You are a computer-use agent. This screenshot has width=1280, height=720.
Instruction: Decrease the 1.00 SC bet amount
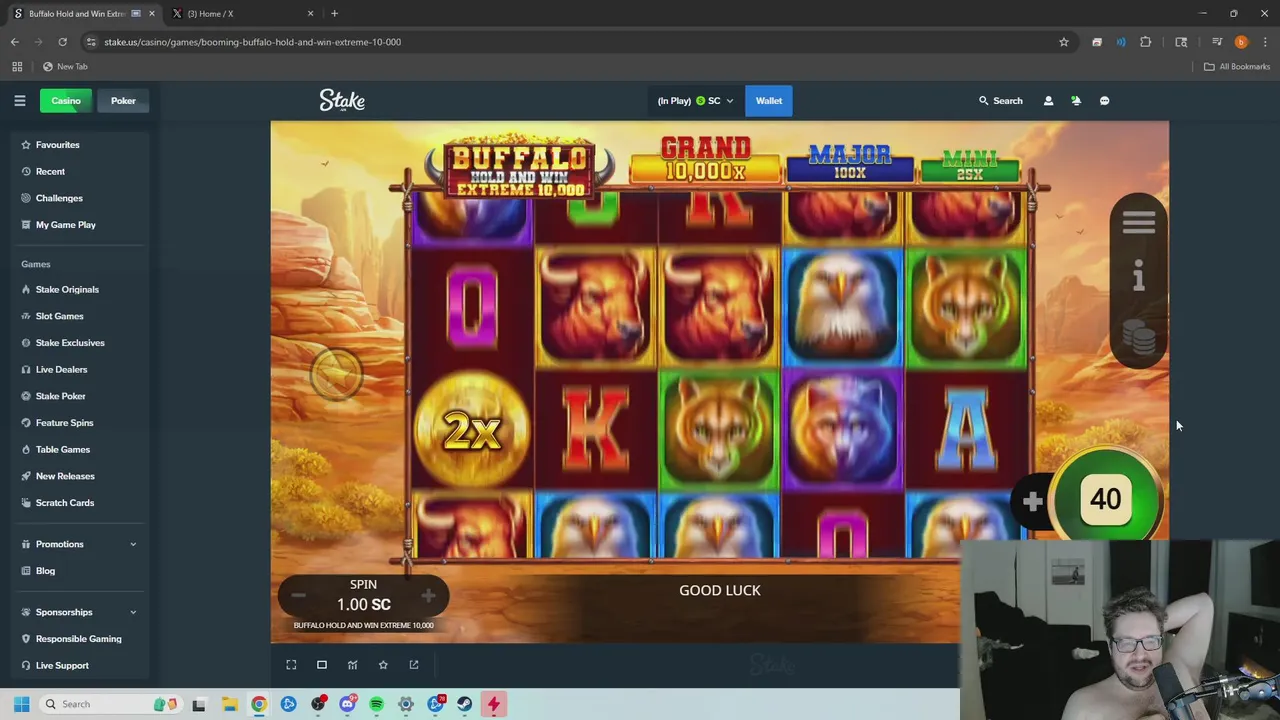298,596
